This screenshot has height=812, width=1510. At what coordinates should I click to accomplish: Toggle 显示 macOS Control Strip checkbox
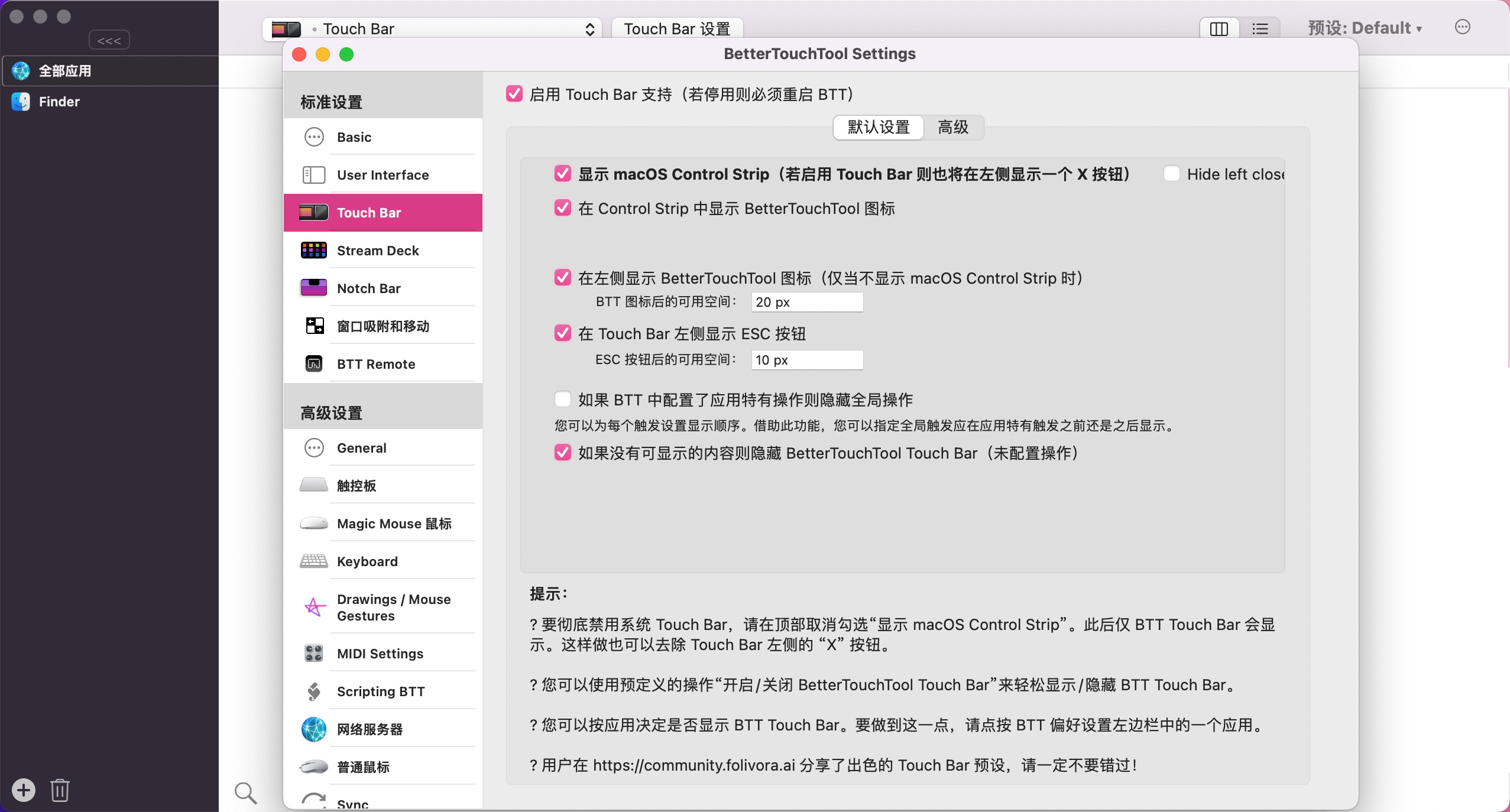563,174
